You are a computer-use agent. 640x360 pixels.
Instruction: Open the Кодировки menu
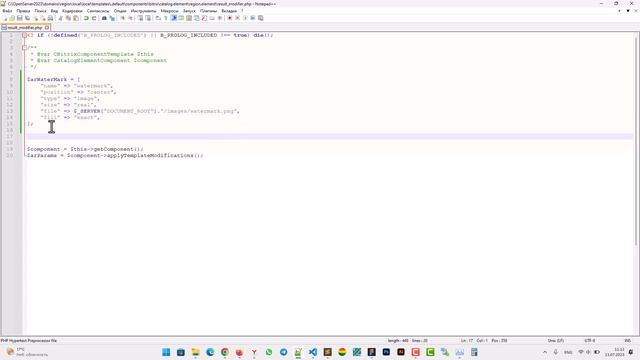(72, 11)
